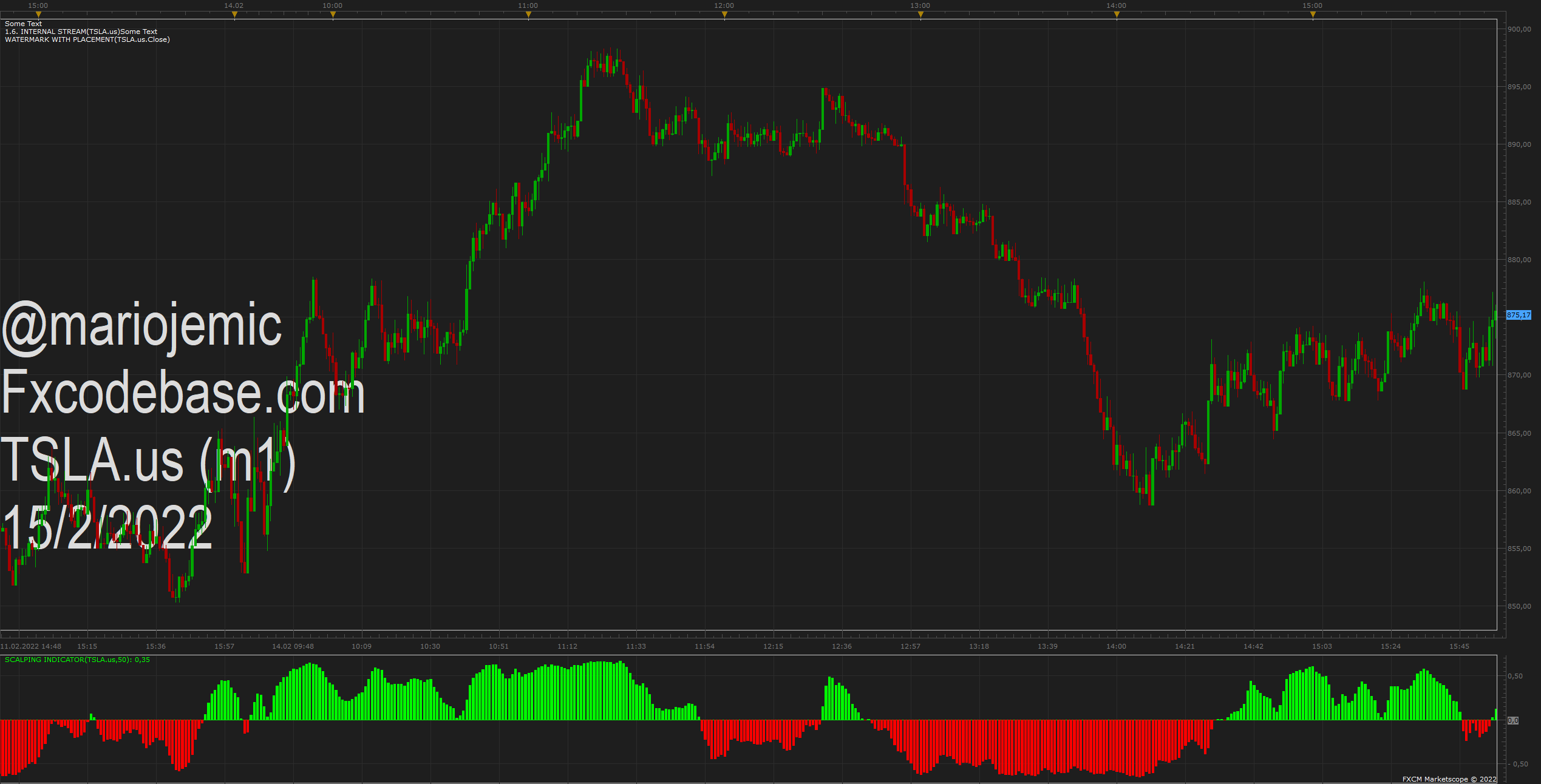Select the 10:51 time axis label
The image size is (1541, 784).
(499, 646)
